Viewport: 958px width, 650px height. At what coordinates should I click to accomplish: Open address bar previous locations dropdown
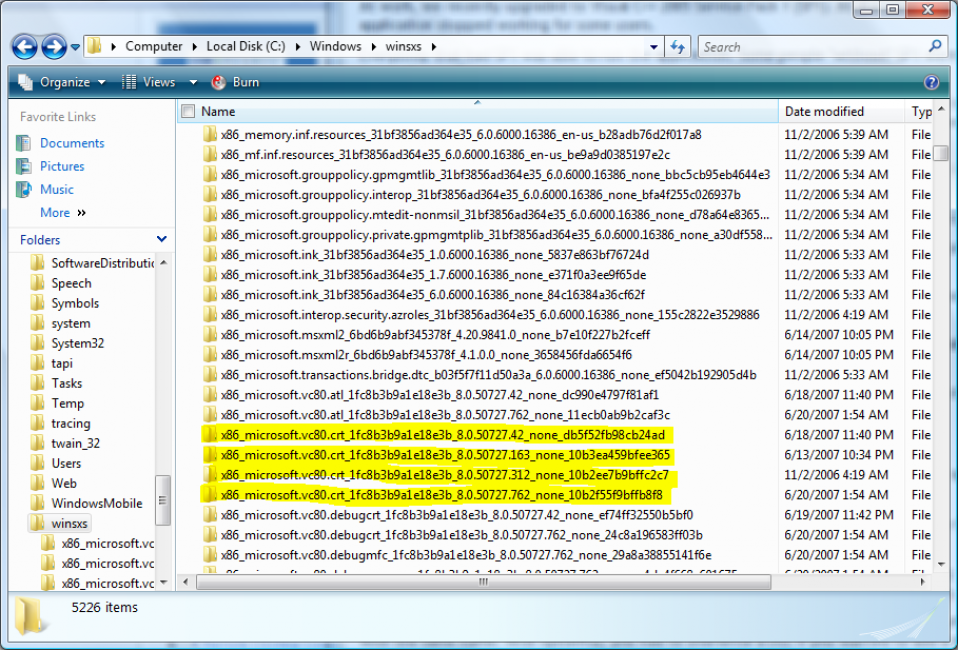coord(653,47)
